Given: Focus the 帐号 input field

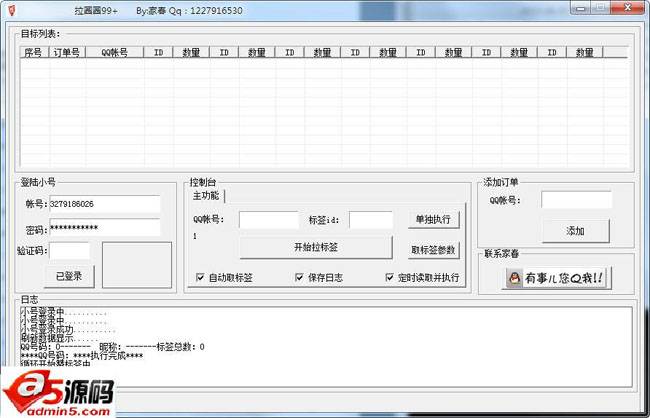Looking at the screenshot, I should [104, 204].
